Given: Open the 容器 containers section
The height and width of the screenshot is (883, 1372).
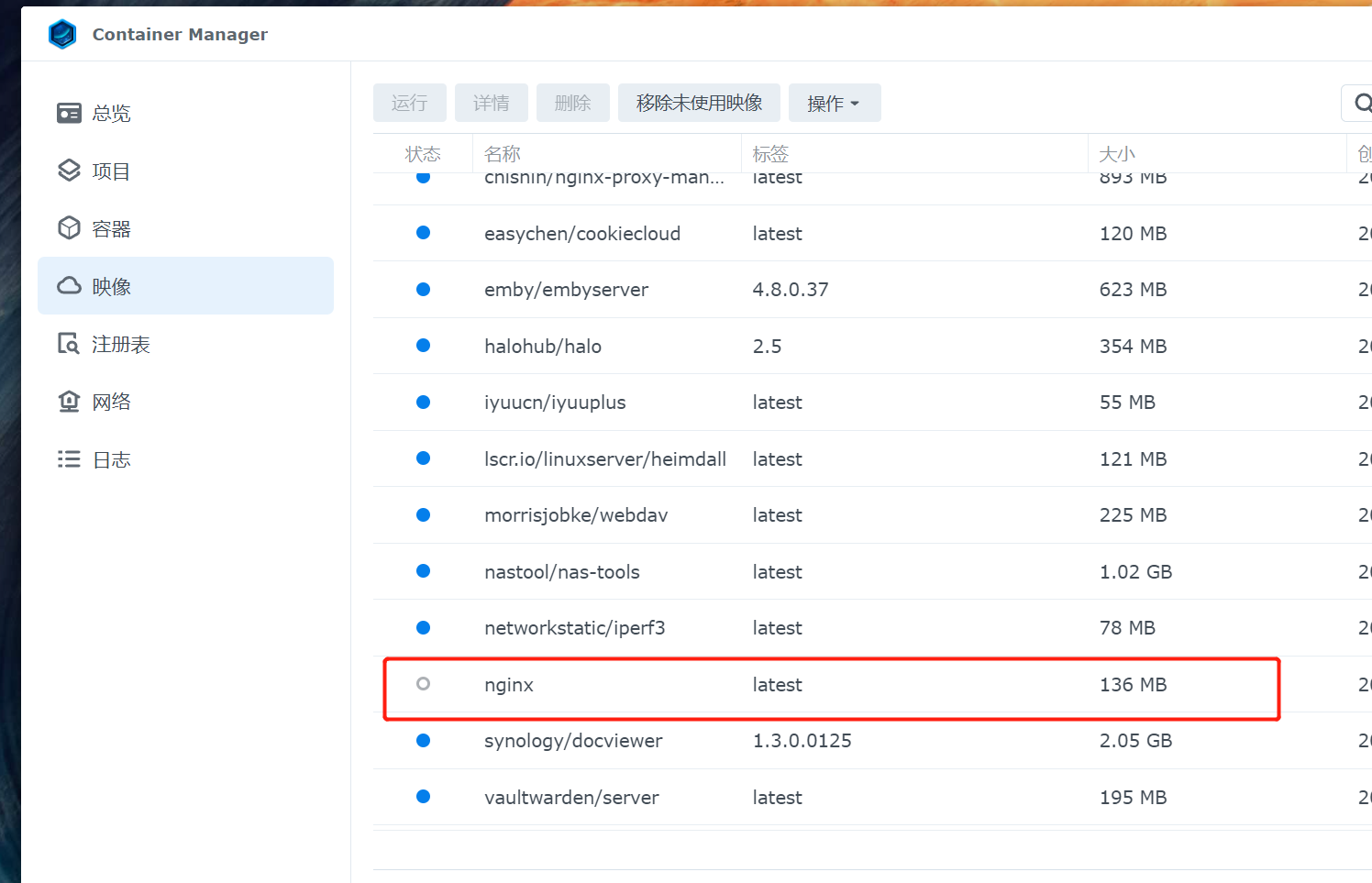Looking at the screenshot, I should click(x=185, y=228).
